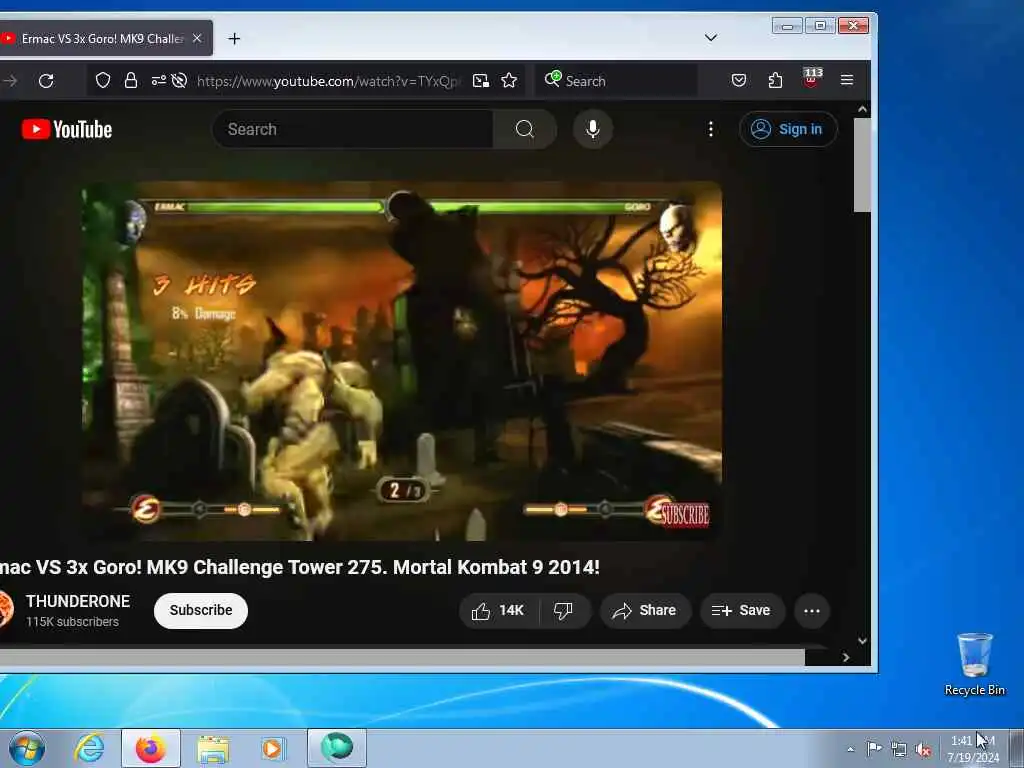The width and height of the screenshot is (1024, 768).
Task: Open a new tab with plus button
Action: tap(234, 39)
